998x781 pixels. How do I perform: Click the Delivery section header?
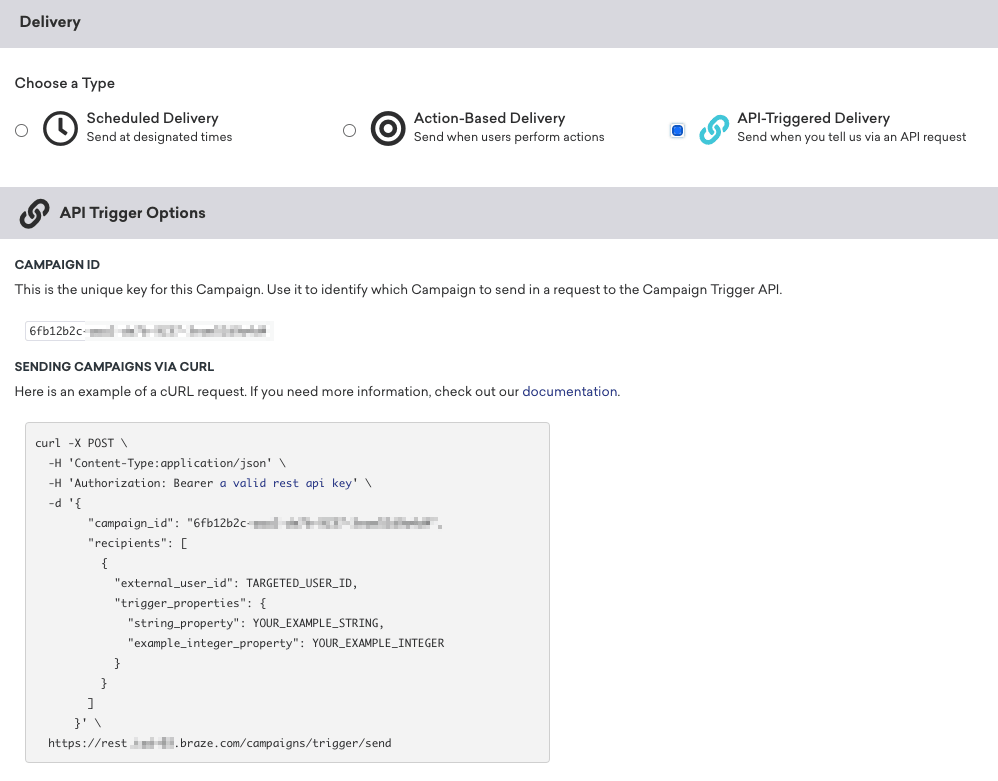pos(50,22)
